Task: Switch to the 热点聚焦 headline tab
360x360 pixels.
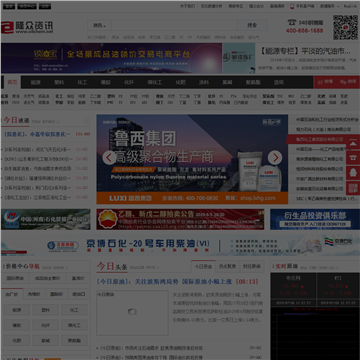Action: (x=227, y=267)
